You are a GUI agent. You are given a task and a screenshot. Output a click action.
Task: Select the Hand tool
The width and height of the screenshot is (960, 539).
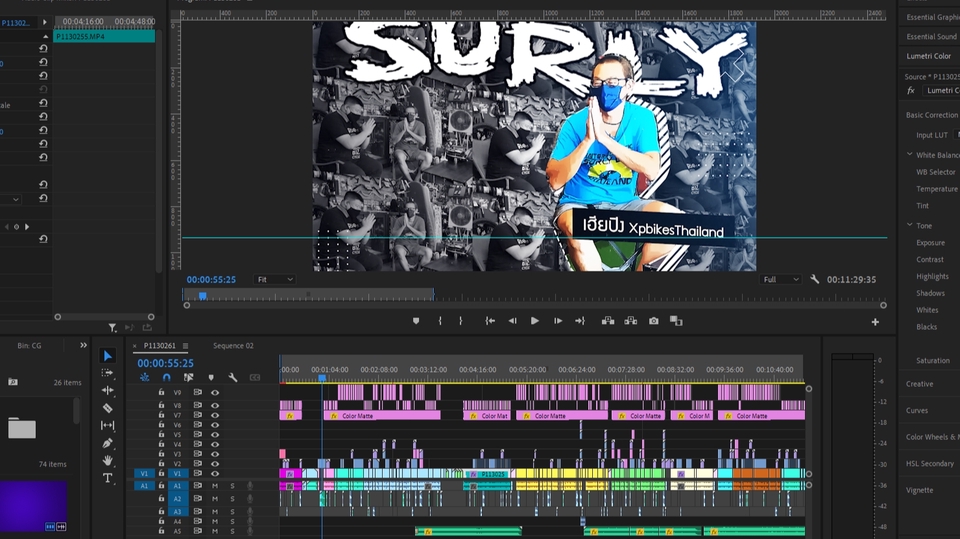click(108, 460)
